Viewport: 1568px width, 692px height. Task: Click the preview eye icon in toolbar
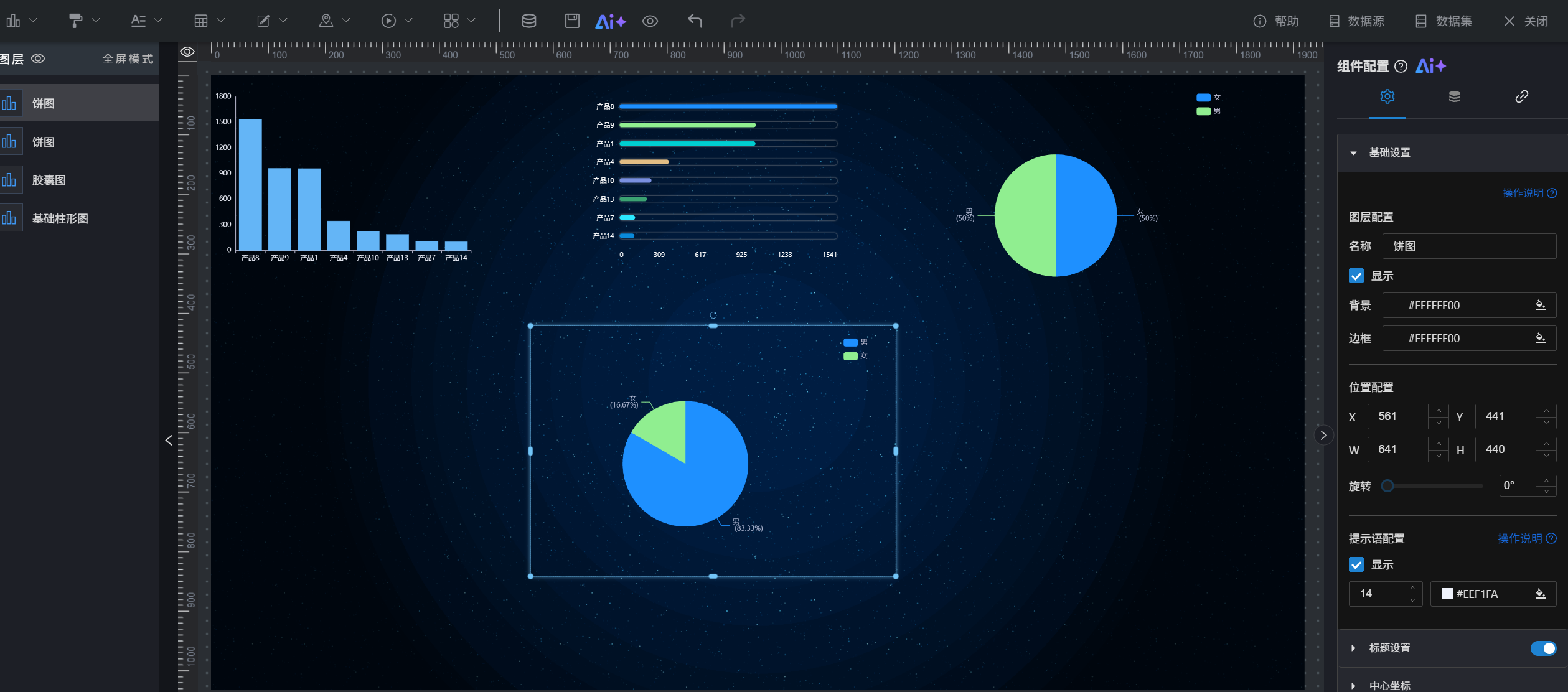(650, 21)
